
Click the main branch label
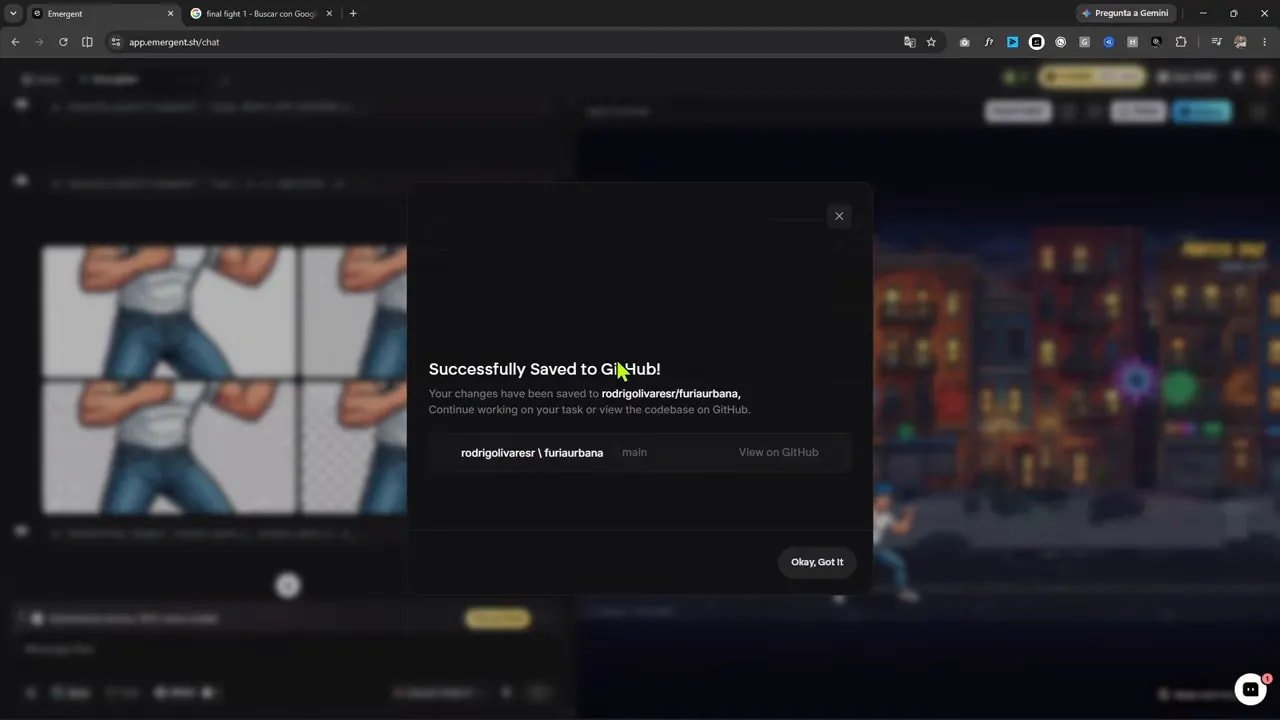(634, 452)
